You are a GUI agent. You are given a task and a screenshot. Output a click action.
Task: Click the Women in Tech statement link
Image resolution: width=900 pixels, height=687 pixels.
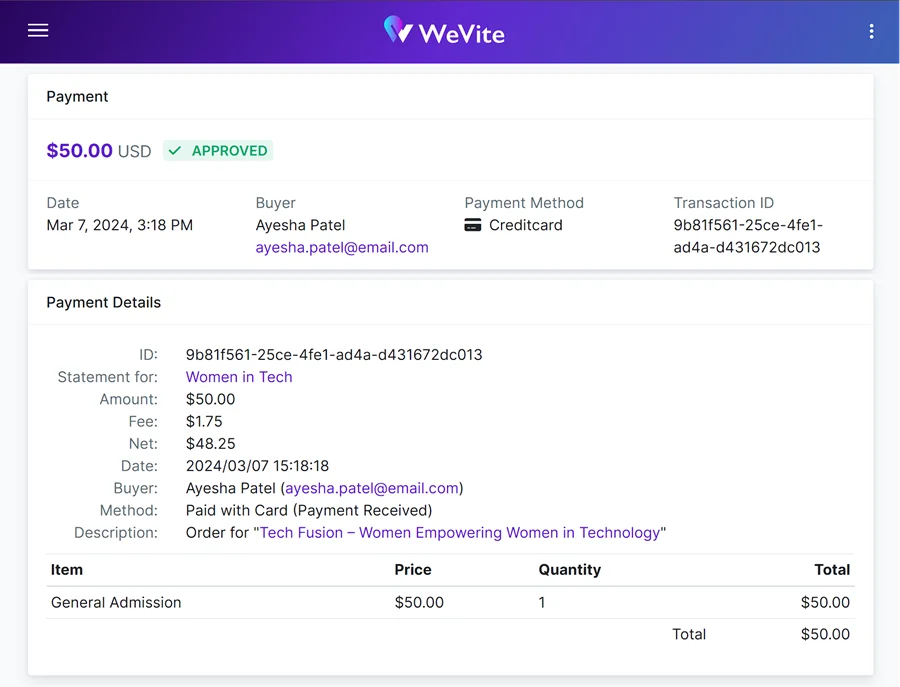[238, 377]
